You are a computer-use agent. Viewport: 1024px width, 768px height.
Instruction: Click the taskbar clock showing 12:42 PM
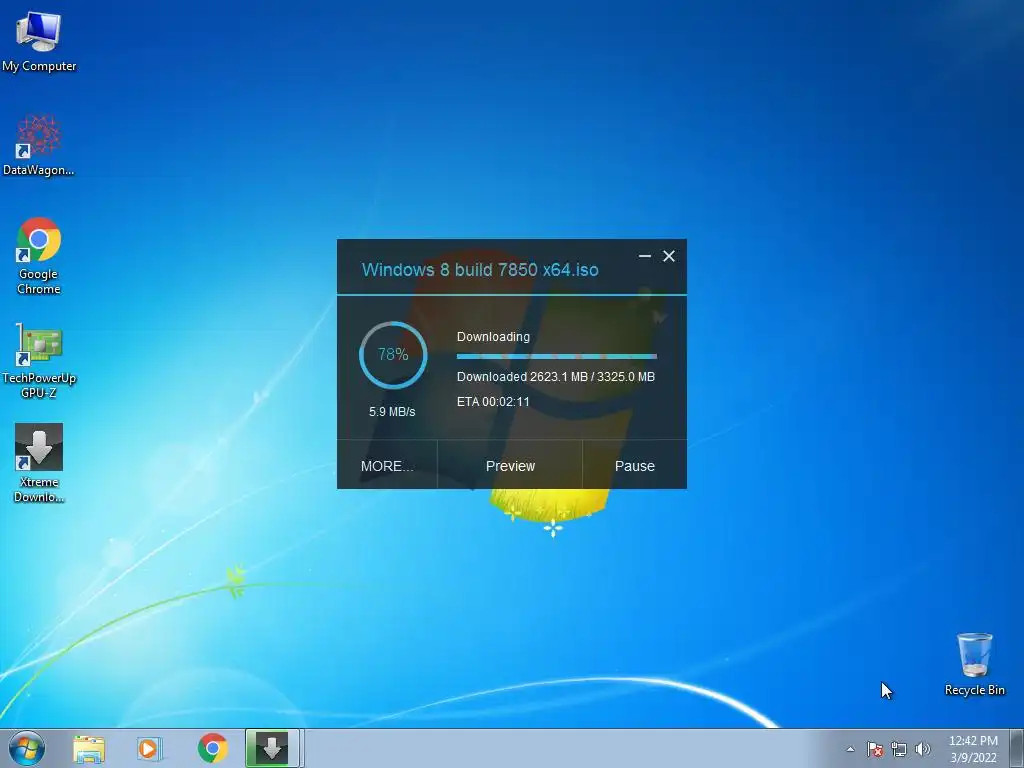973,749
